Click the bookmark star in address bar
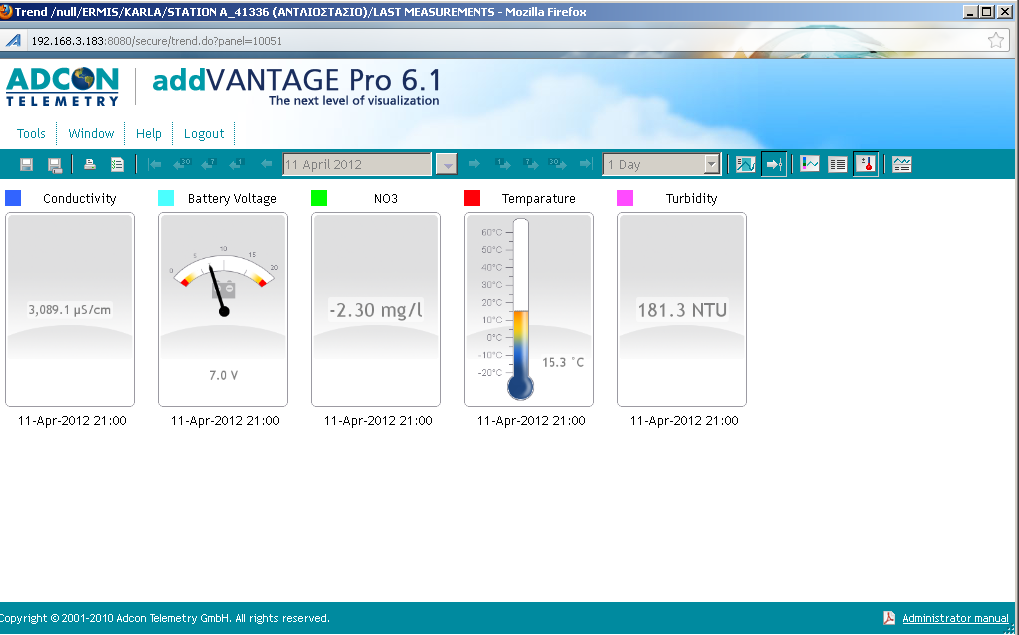The image size is (1019, 635). coord(996,40)
